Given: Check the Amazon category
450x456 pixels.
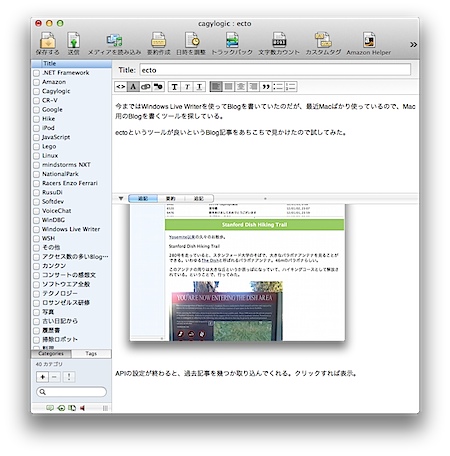Looking at the screenshot, I should pos(37,82).
